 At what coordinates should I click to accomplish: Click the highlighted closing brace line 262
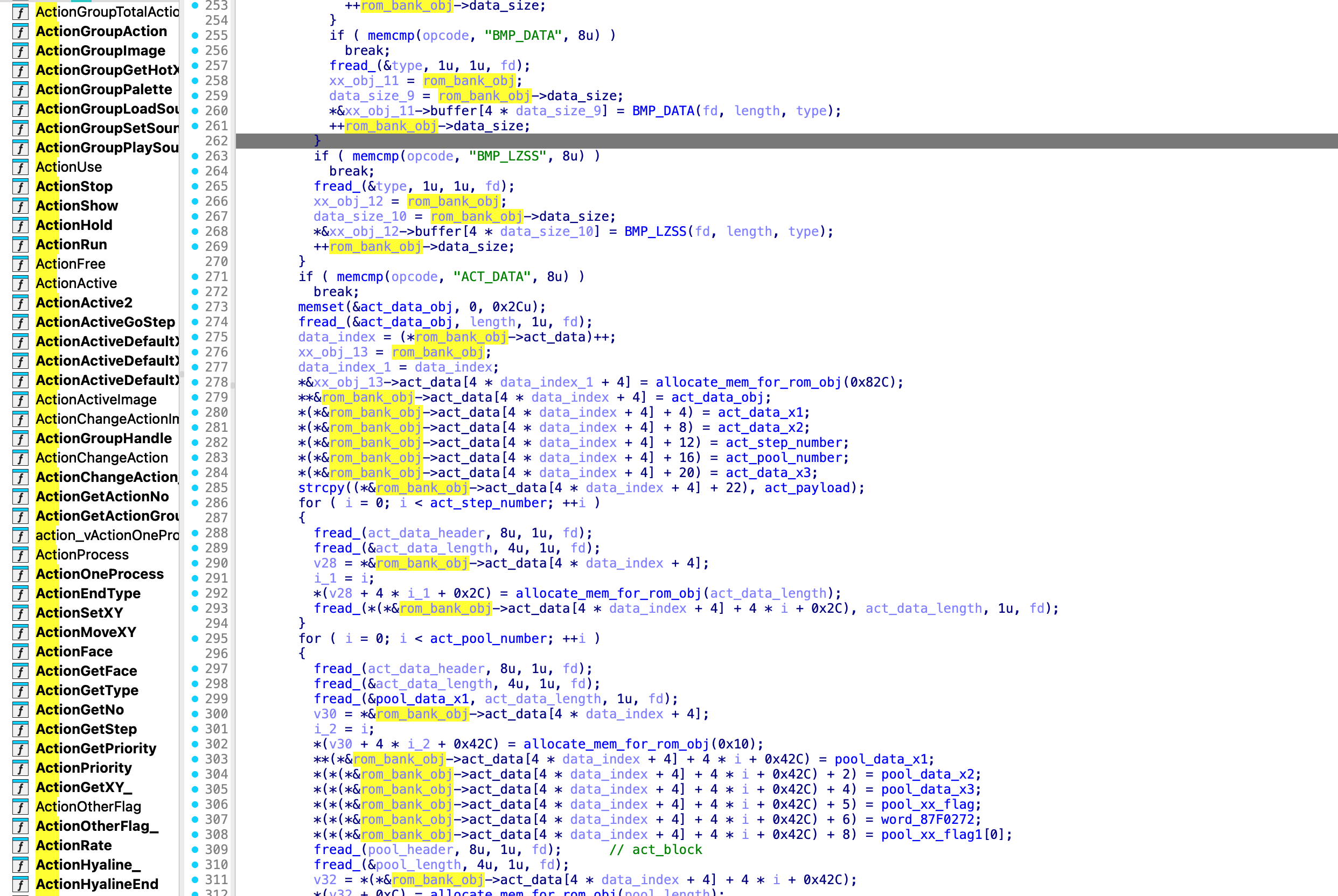pyautogui.click(x=317, y=141)
